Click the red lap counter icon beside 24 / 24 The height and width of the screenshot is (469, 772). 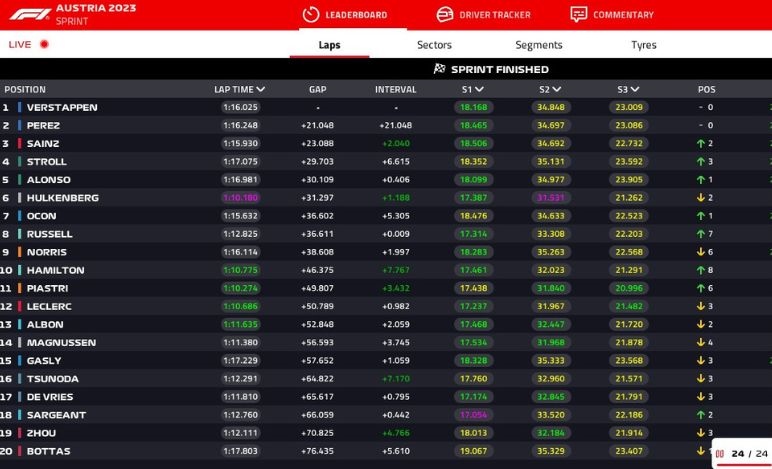(718, 454)
